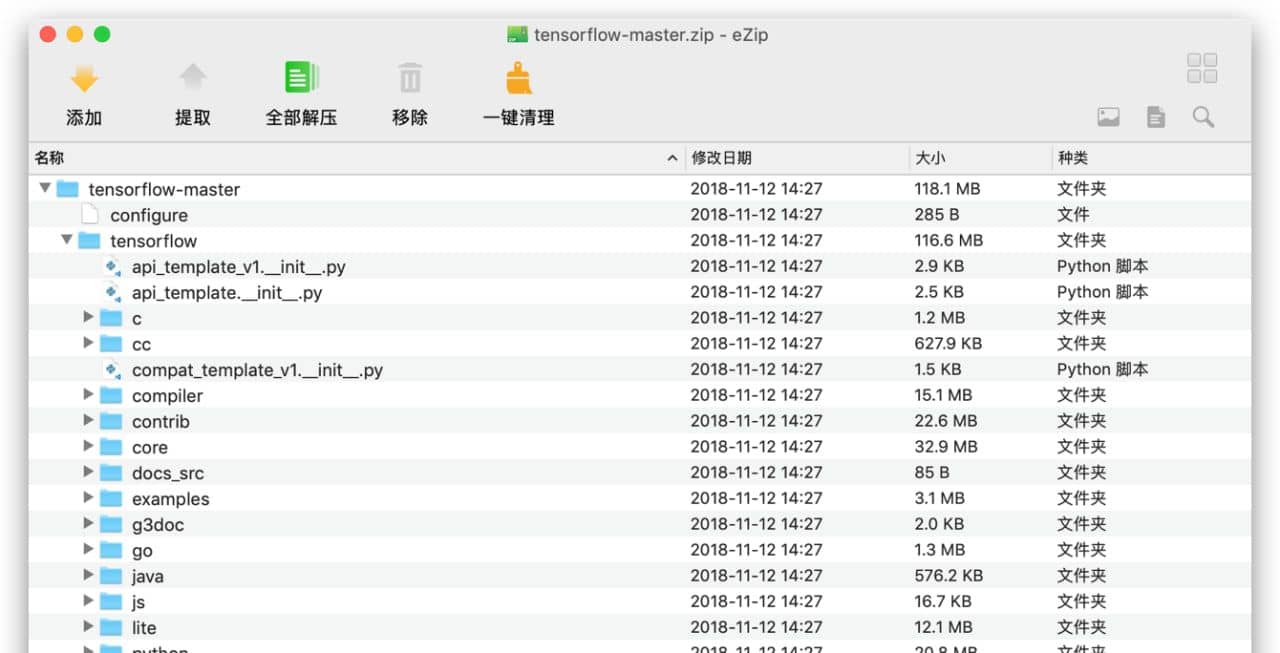The image size is (1280, 653).
Task: Click the image preview icon
Action: point(1108,117)
